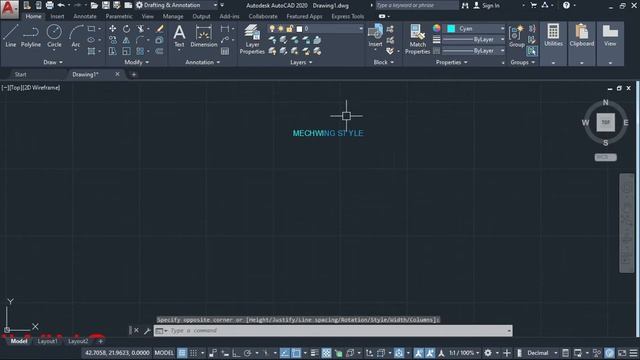Expand the Modify panel
Screen dimensions: 640x360
tap(137, 62)
